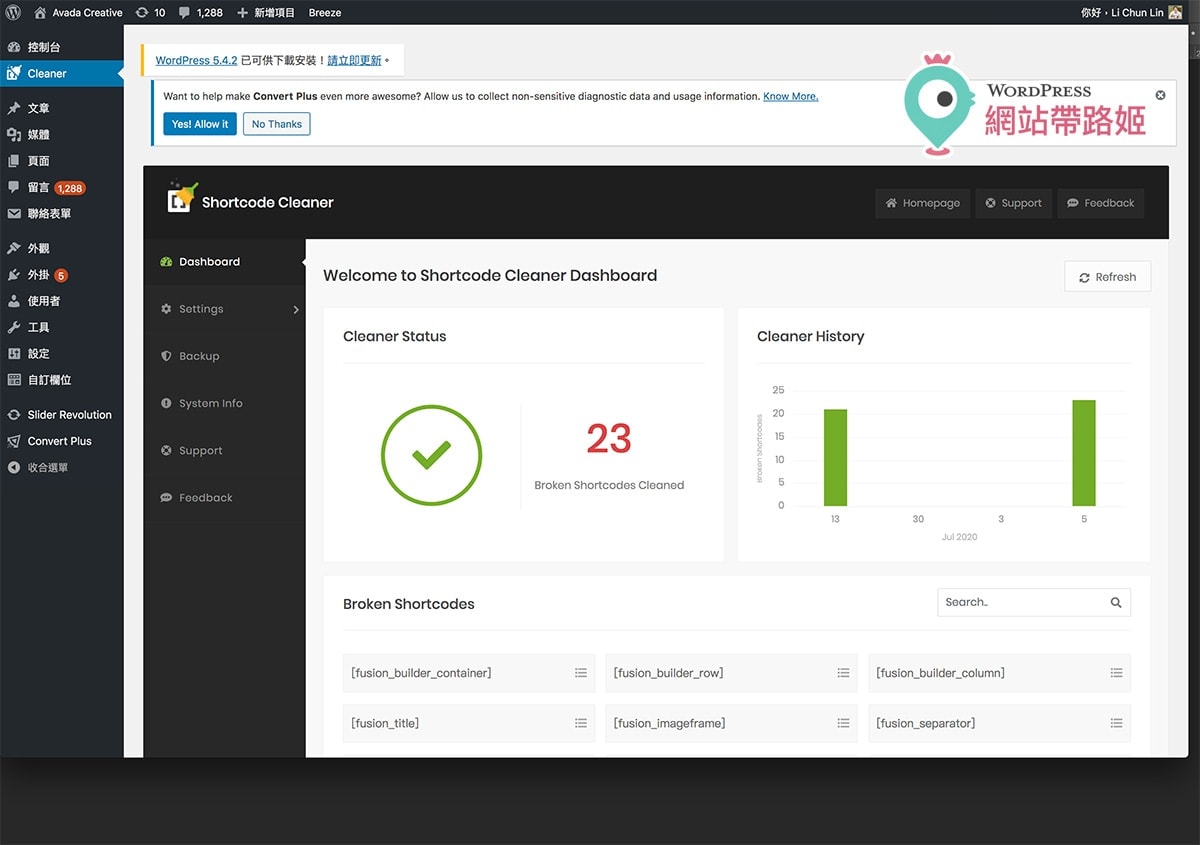Viewport: 1200px width, 845px height.
Task: Click the green bar above 13
Action: (x=835, y=458)
